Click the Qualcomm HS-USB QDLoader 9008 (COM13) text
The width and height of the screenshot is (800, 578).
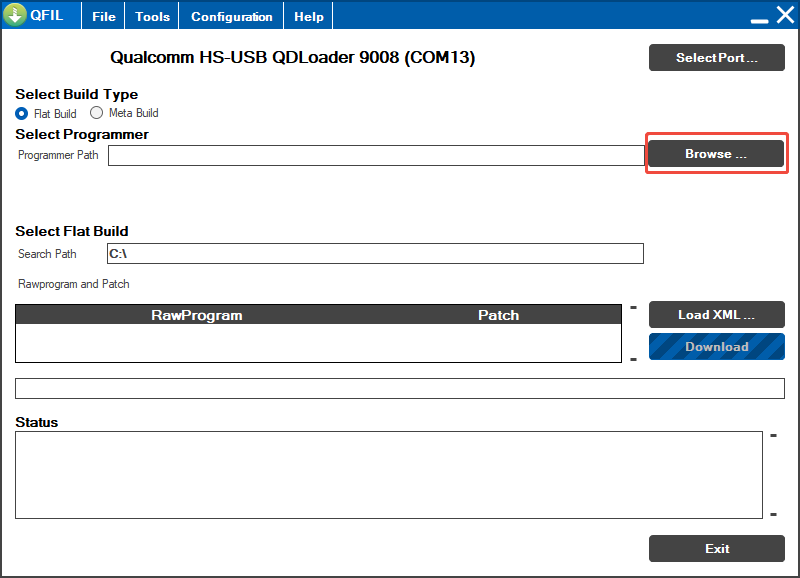[x=292, y=57]
